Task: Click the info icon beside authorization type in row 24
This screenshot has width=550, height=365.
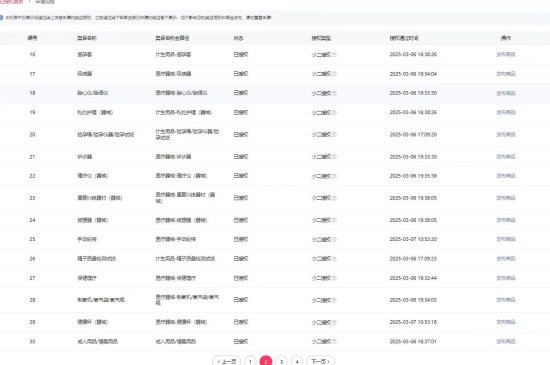Action: click(x=334, y=220)
